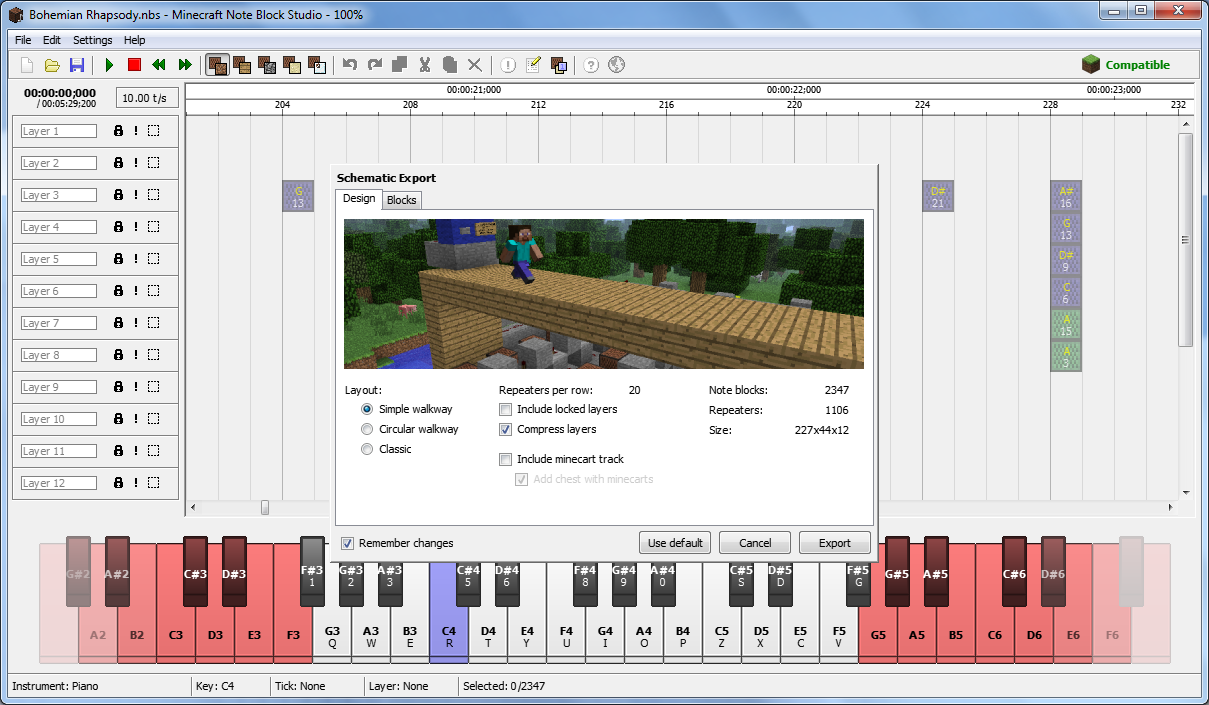This screenshot has width=1209, height=705.
Task: Click the New song icon
Action: pos(27,65)
